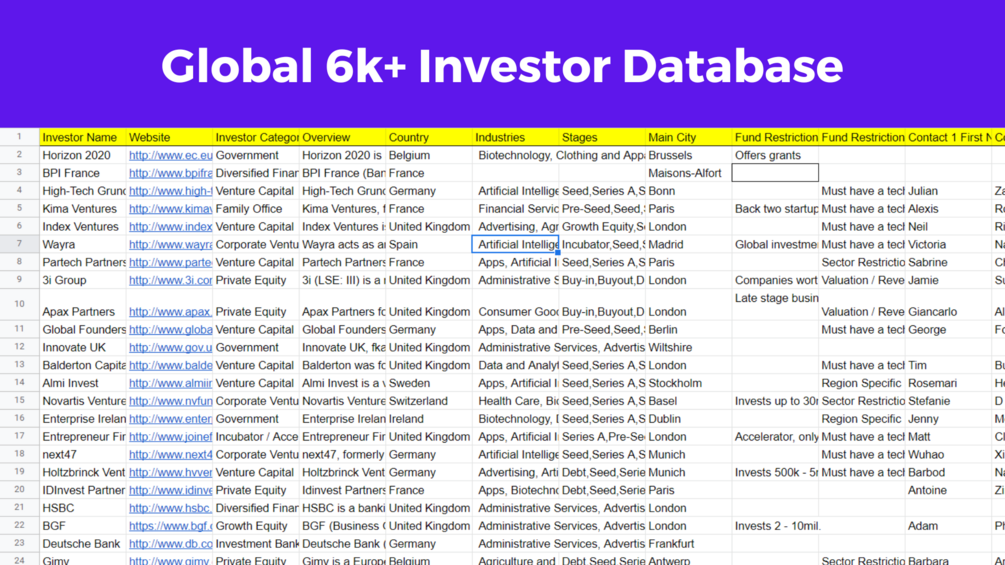The height and width of the screenshot is (565, 1005).
Task: Select the Bonn city cell
Action: tap(688, 191)
